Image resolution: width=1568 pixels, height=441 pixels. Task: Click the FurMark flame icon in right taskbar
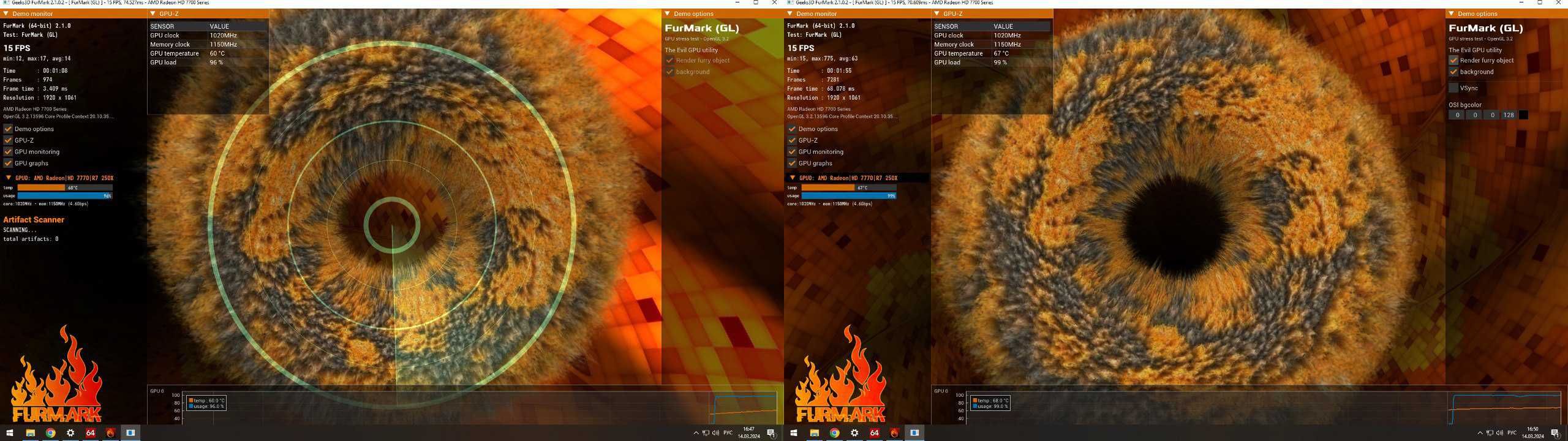(x=894, y=432)
